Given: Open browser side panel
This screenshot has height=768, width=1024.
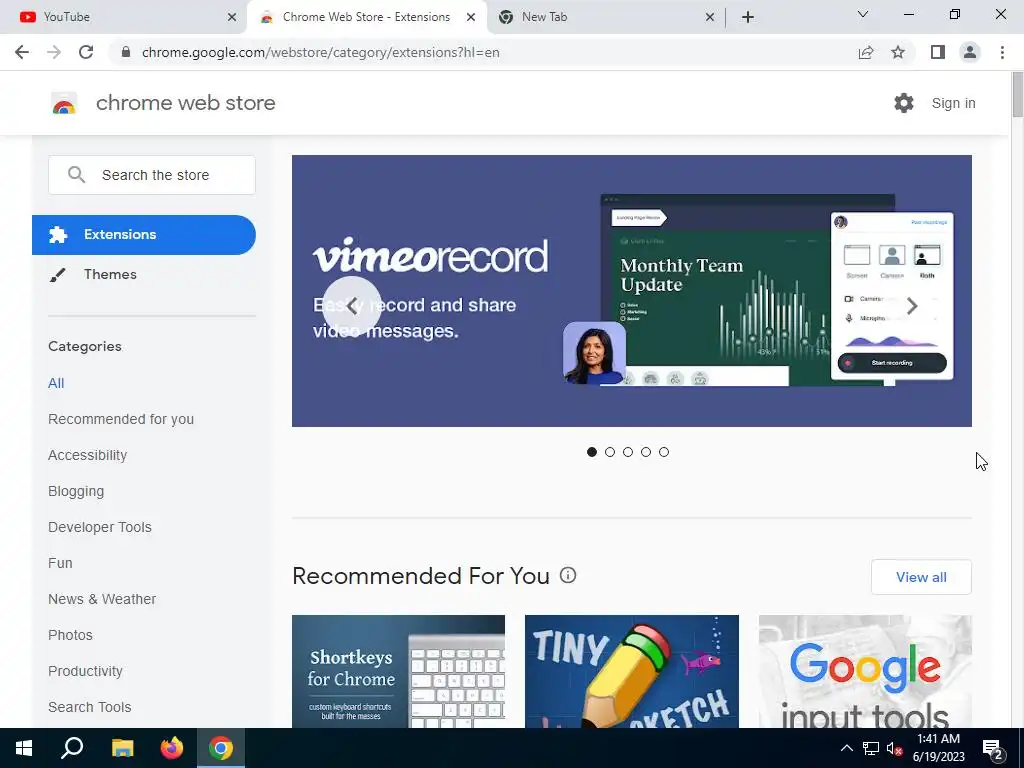Looking at the screenshot, I should [938, 52].
